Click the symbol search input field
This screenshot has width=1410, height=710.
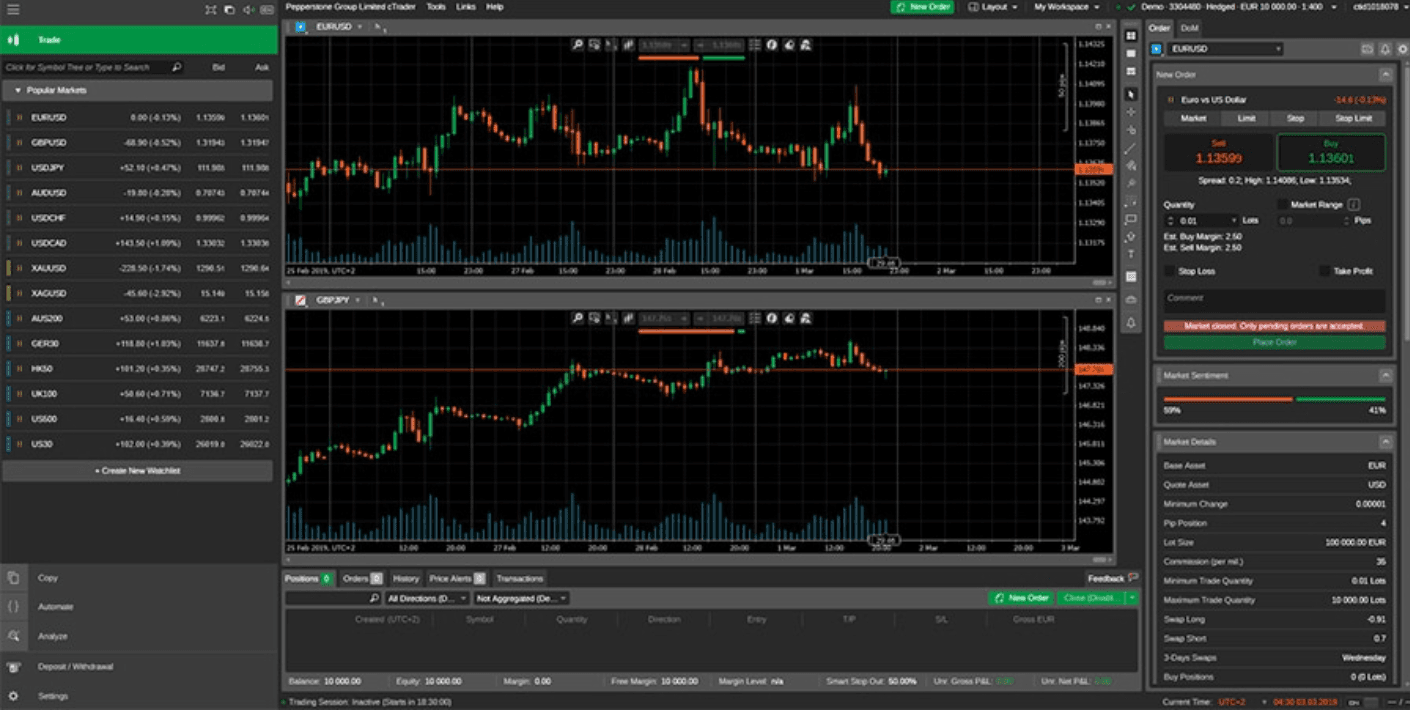pos(90,67)
